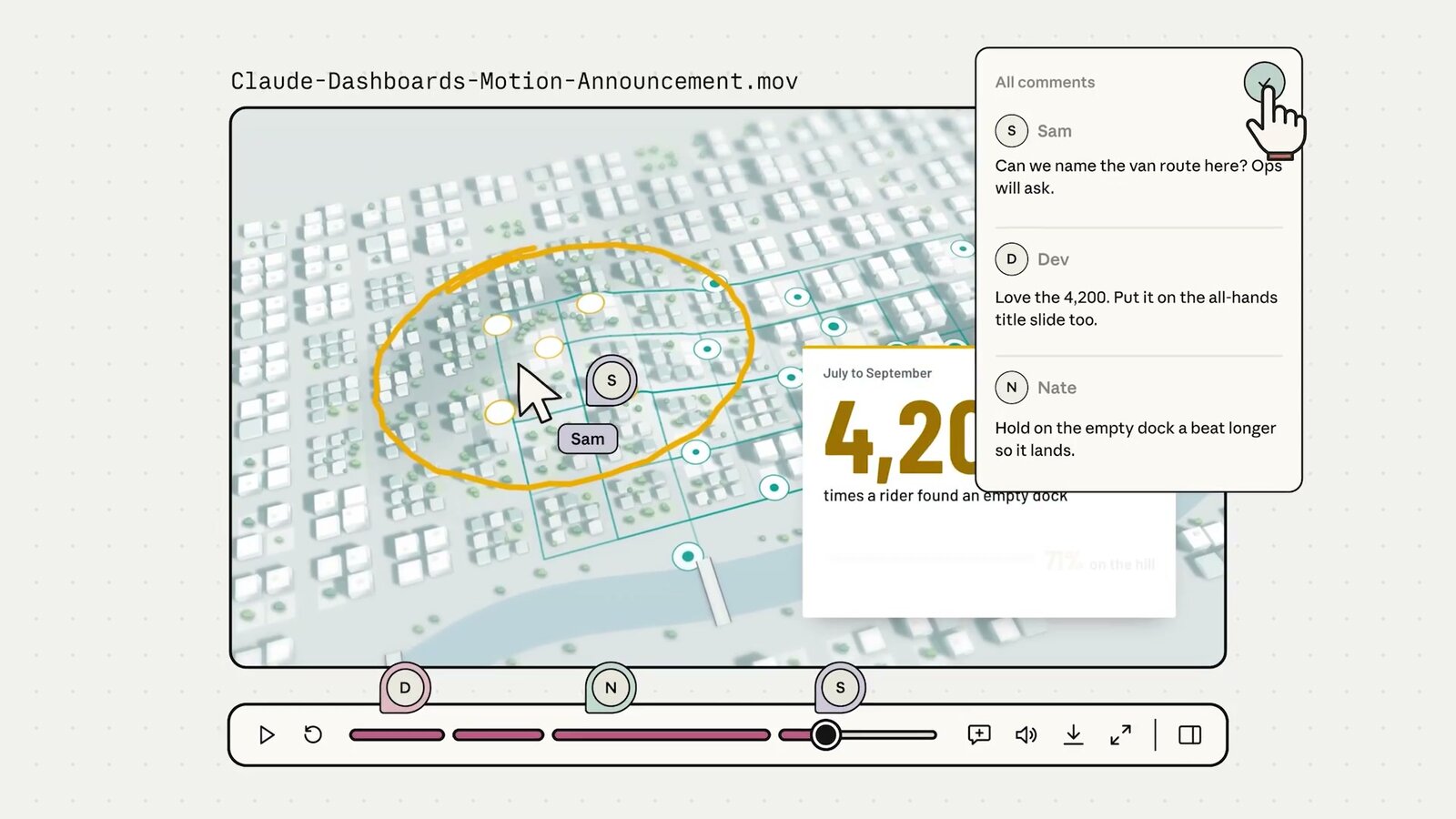Viewport: 1456px width, 819px height.
Task: Open Sam's comment about the van route
Action: tap(1138, 177)
